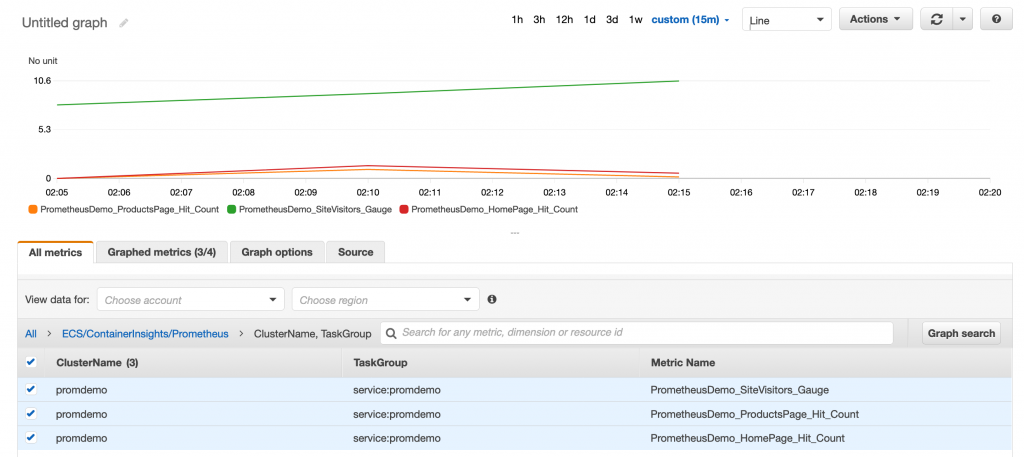1024x457 pixels.
Task: Open the Choose region dropdown
Action: point(386,300)
